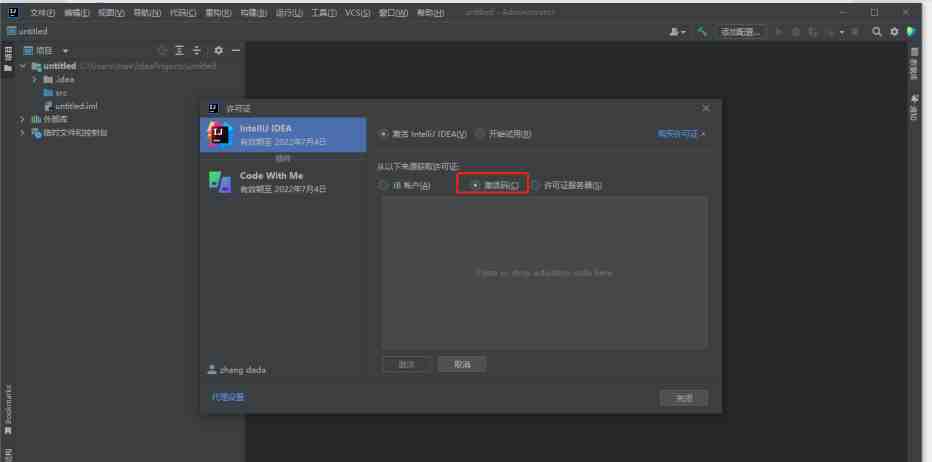Open the Notifications tool window tab on right
The height and width of the screenshot is (462, 932).
(914, 107)
